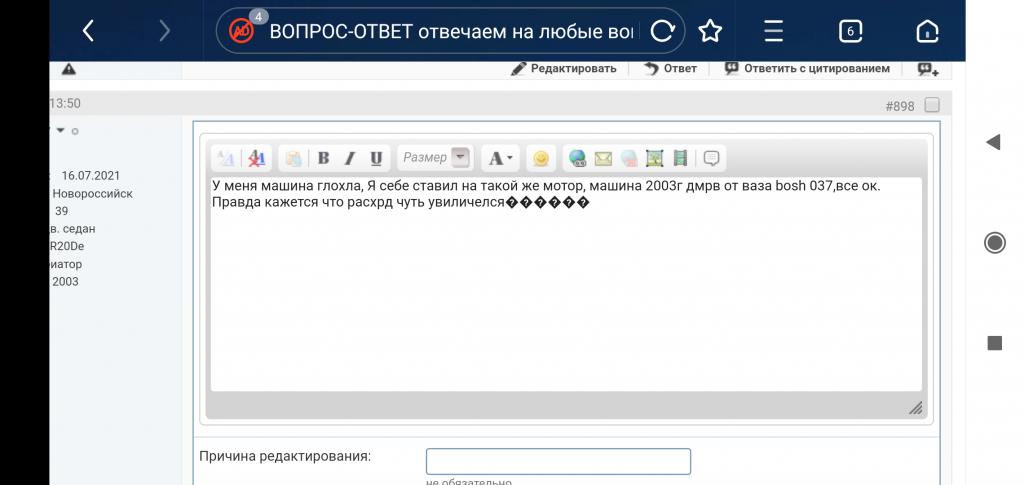Toggle bold text formatting in editor
The width and height of the screenshot is (1024, 485).
click(x=324, y=158)
